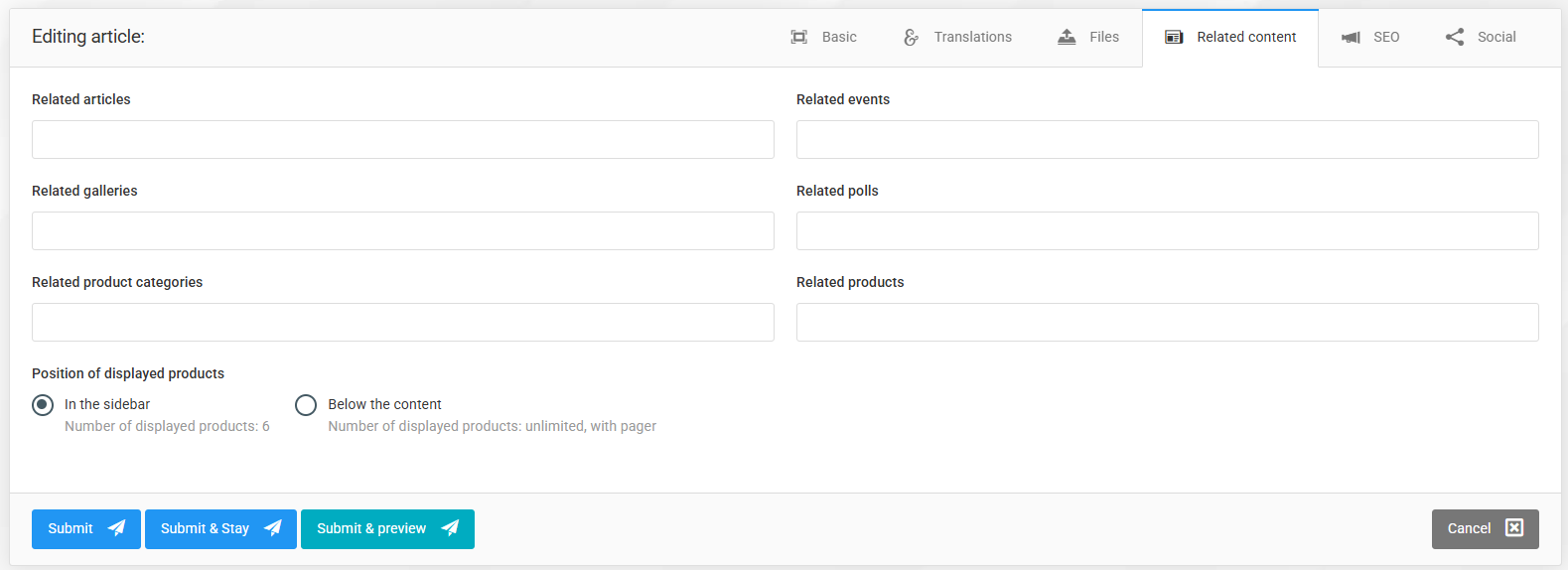1568x570 pixels.
Task: Focus the Related polls input field
Action: click(1168, 230)
